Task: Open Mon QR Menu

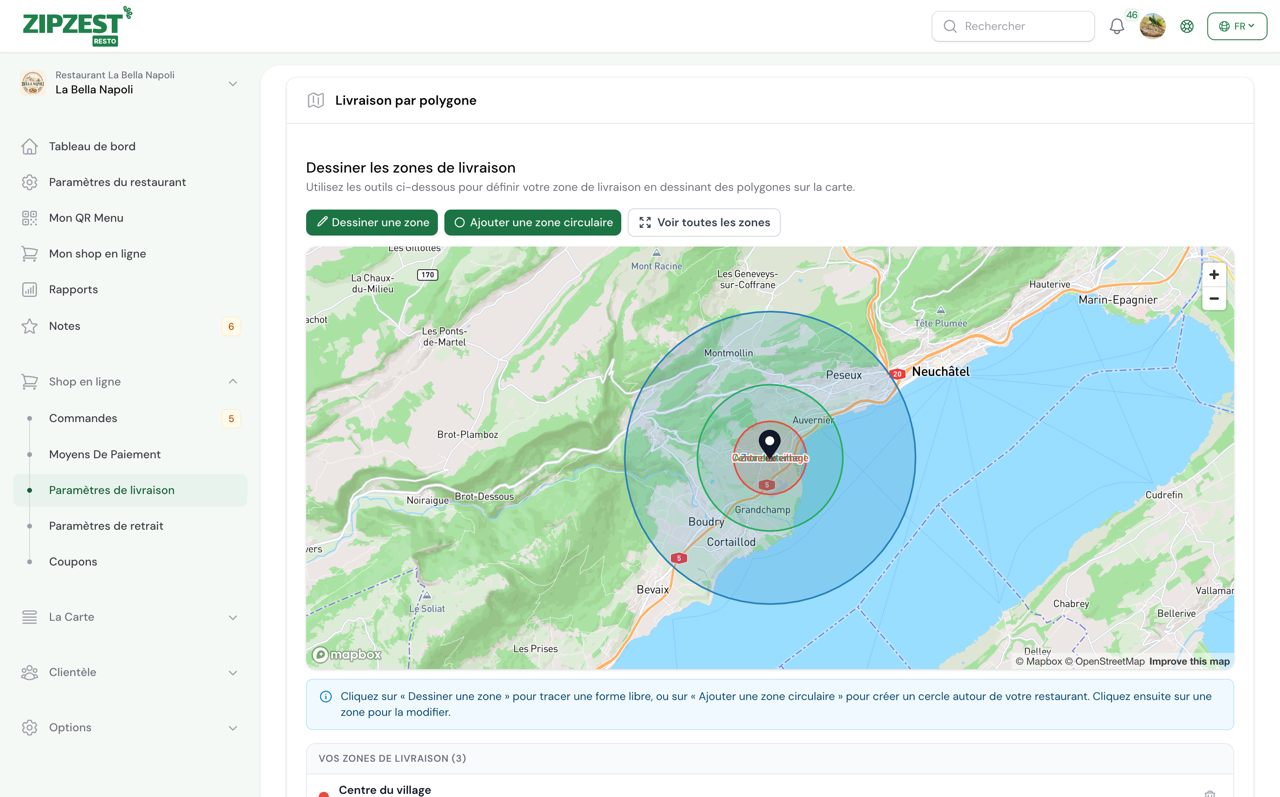Action: tap(86, 218)
